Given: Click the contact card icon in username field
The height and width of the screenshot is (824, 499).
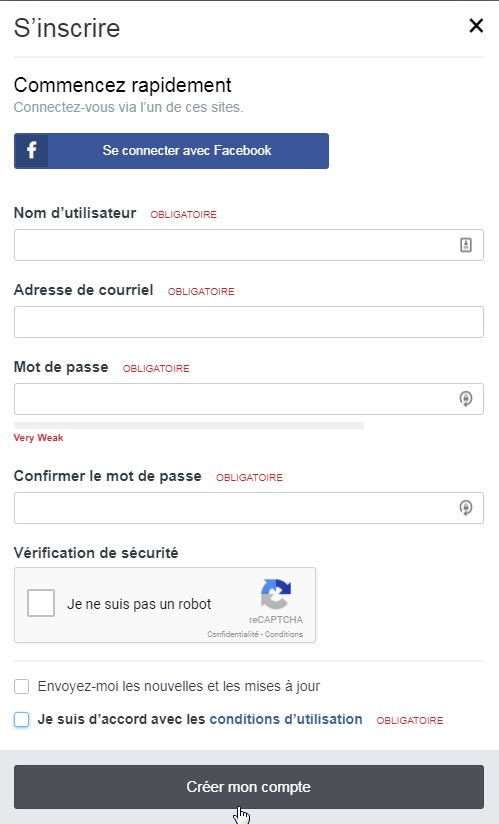Looking at the screenshot, I should tap(466, 245).
